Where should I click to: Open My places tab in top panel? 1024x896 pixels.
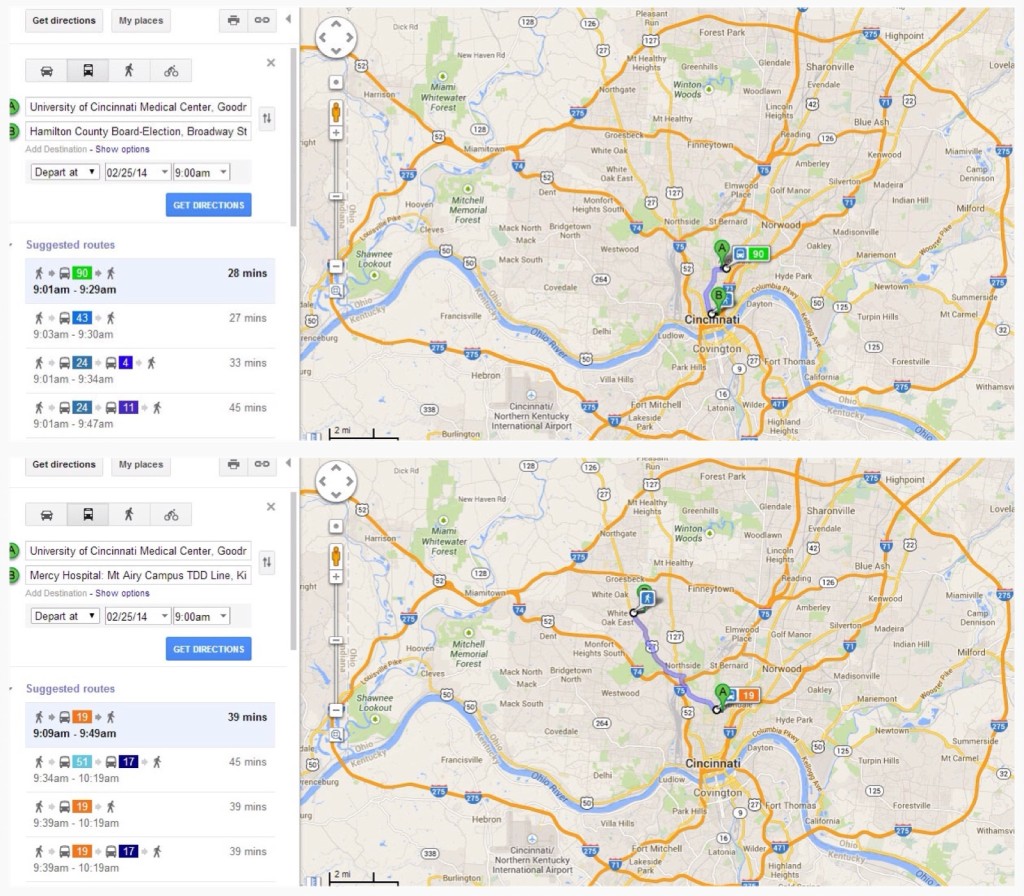point(141,20)
